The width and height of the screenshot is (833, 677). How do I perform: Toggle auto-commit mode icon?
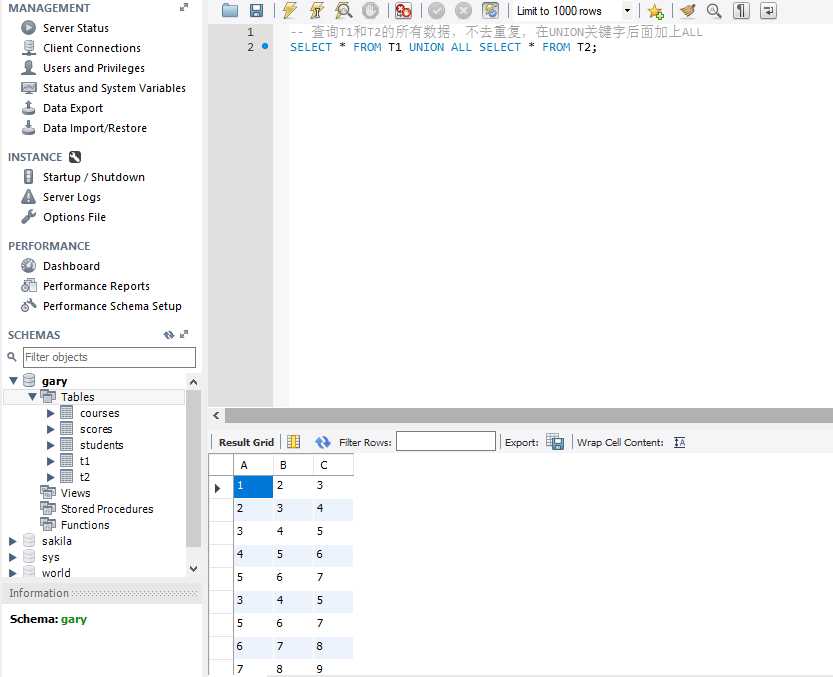coord(490,11)
